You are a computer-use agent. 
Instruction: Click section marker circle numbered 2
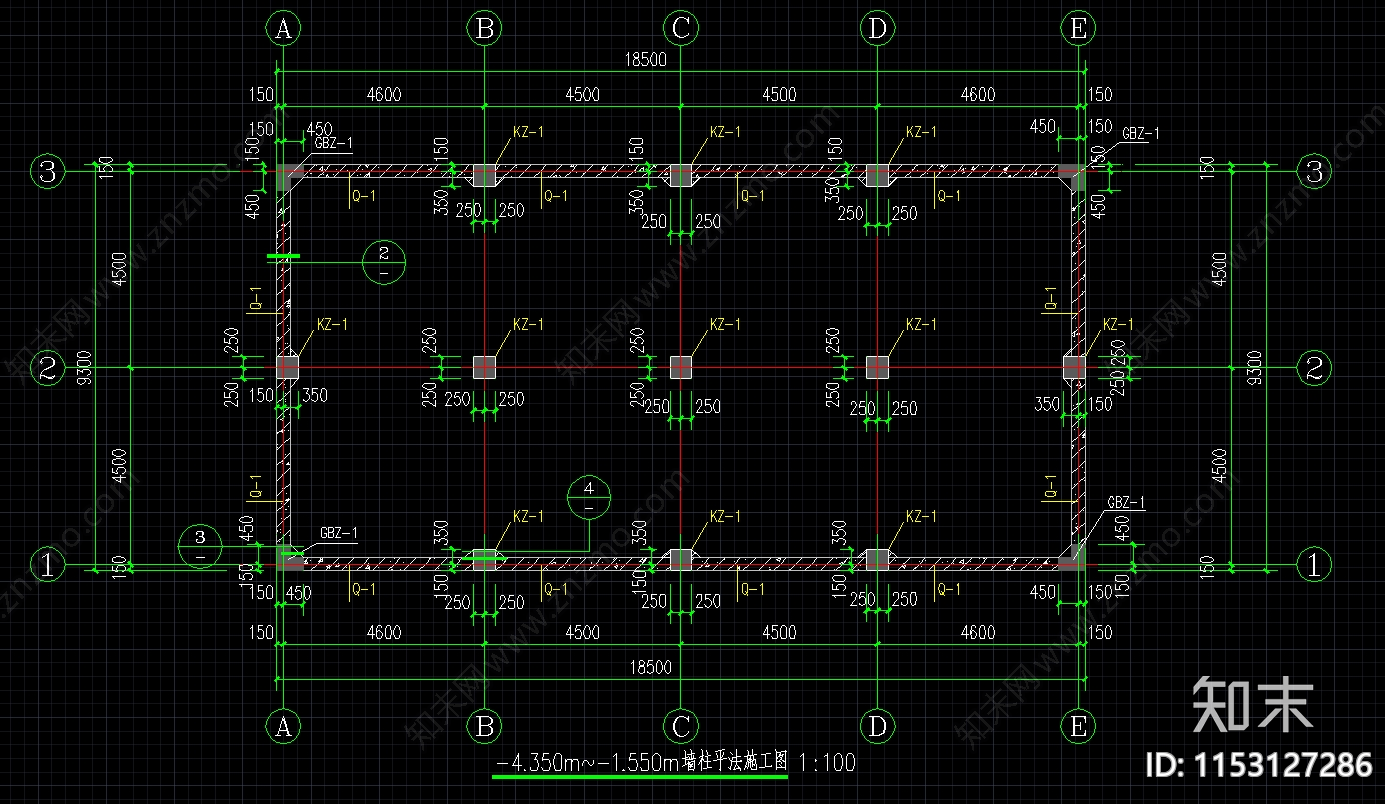[384, 262]
